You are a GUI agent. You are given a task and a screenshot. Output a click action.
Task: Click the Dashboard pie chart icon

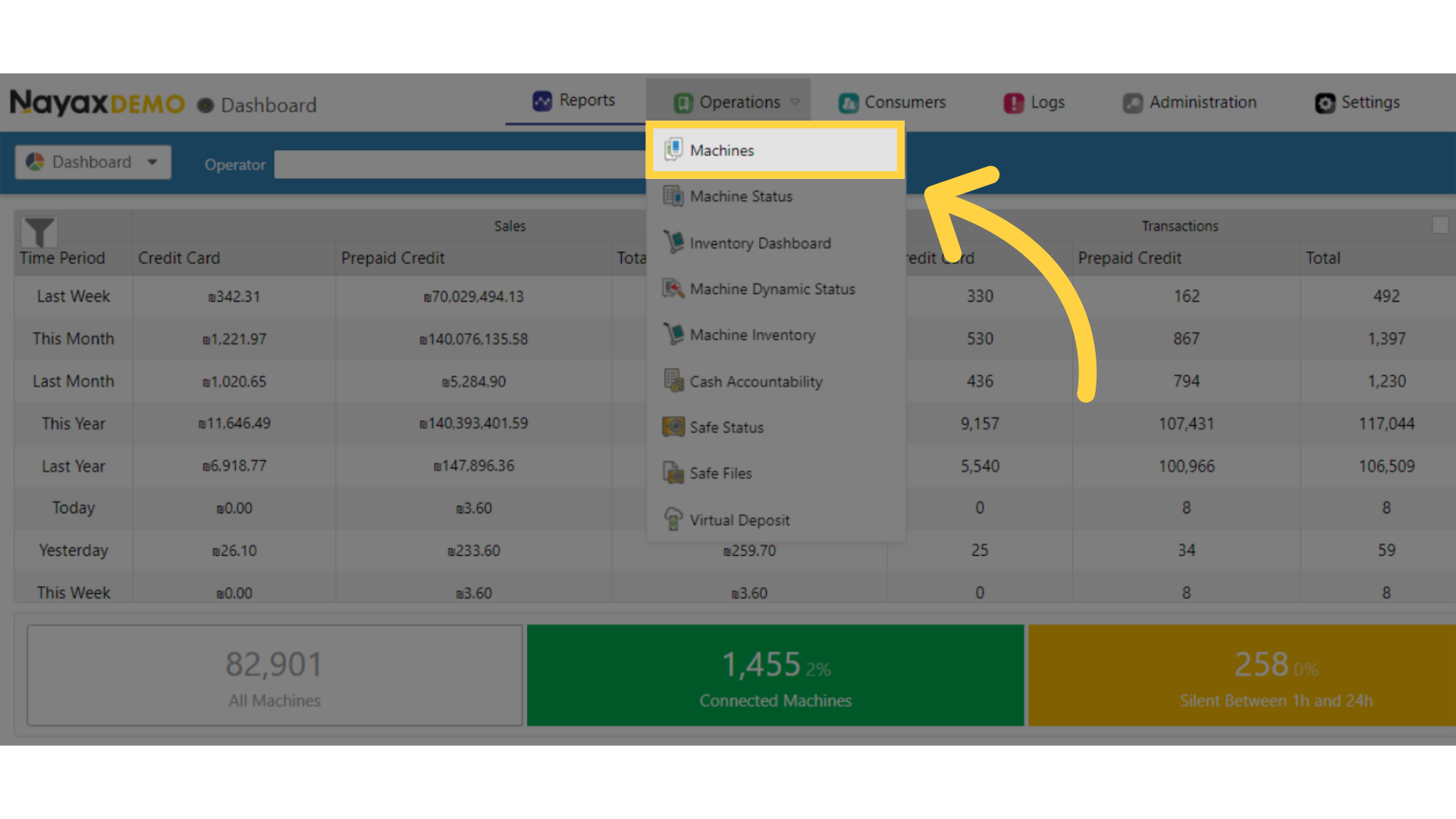coord(35,162)
